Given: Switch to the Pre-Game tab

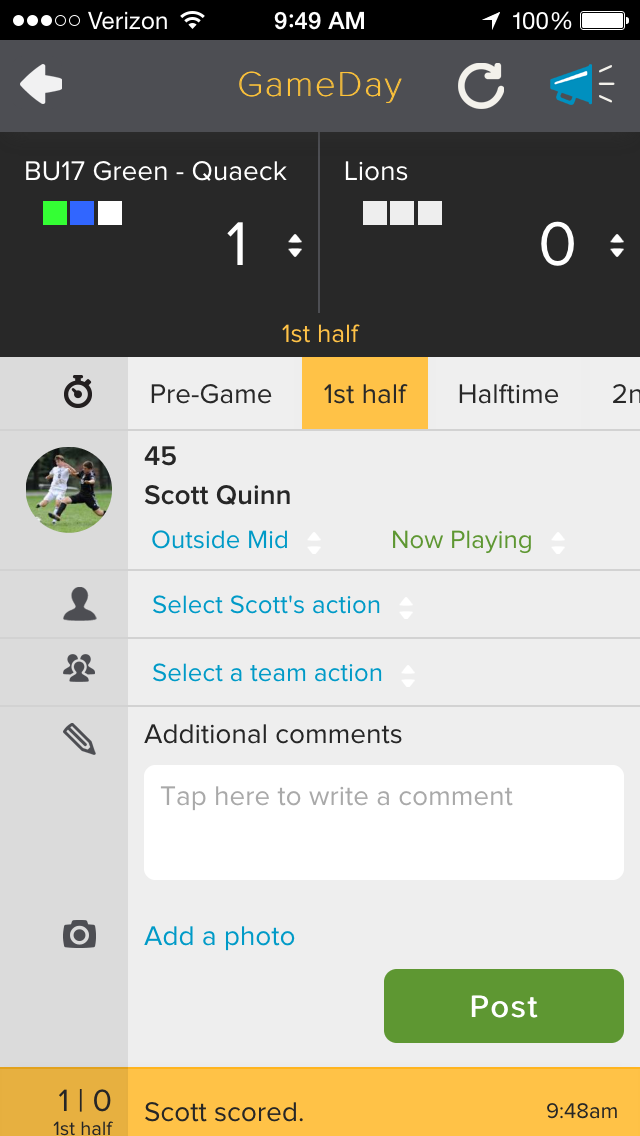Looking at the screenshot, I should click(211, 394).
